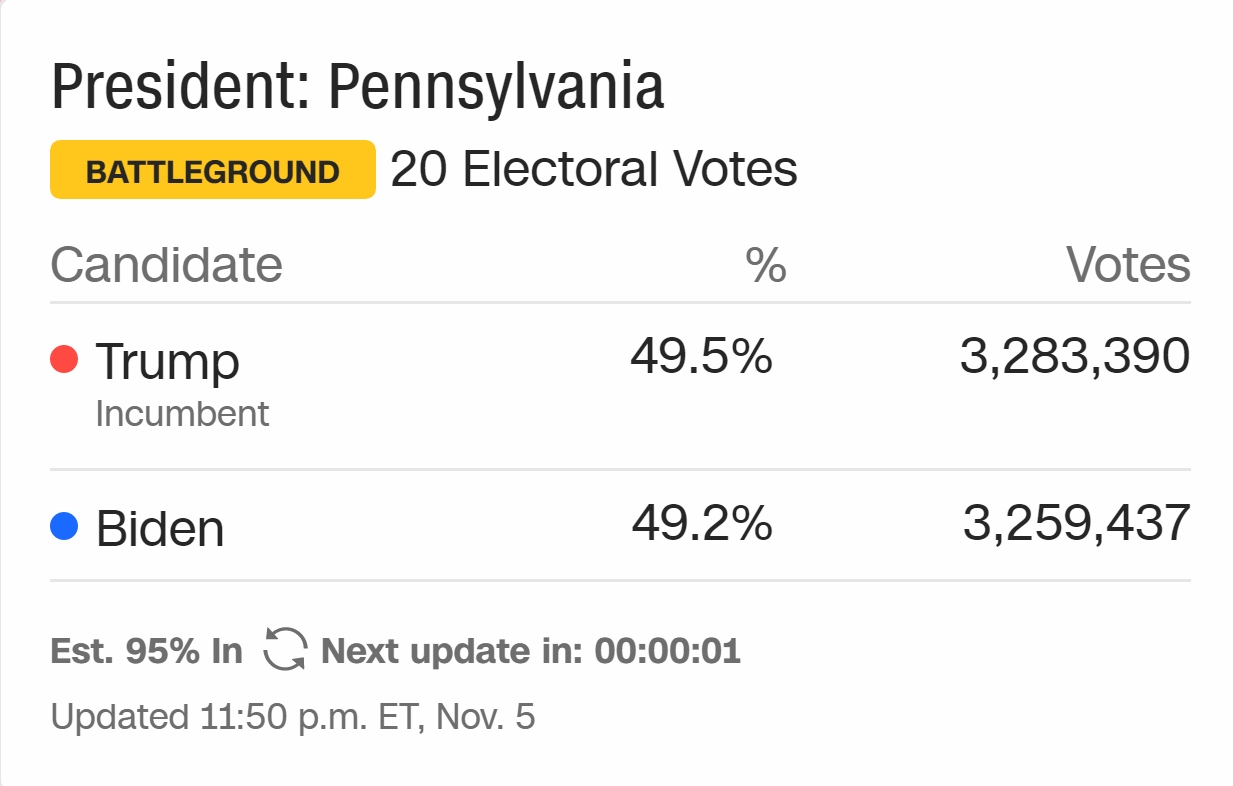This screenshot has width=1233, height=786.
Task: Click the Next update in countdown timer
Action: pos(531,652)
